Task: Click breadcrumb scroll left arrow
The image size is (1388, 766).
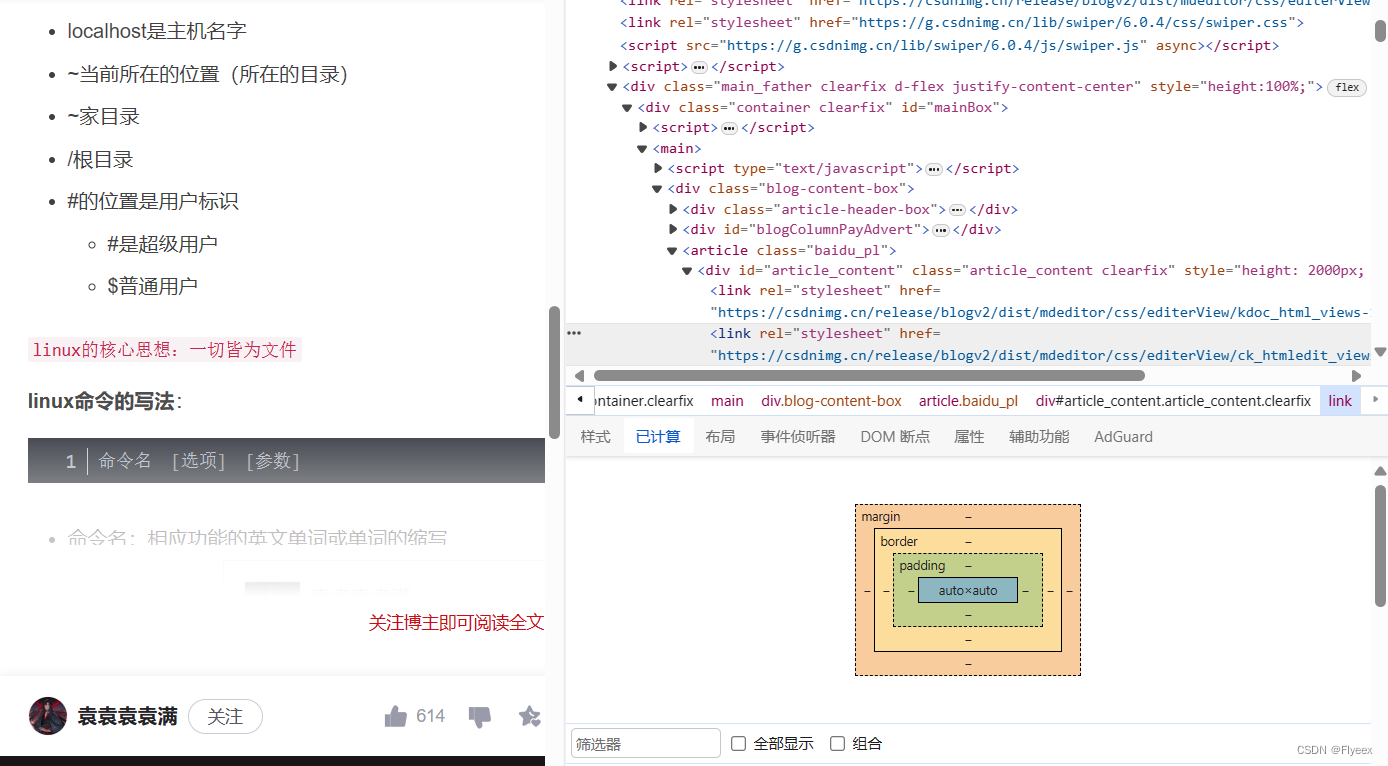Action: pos(580,400)
